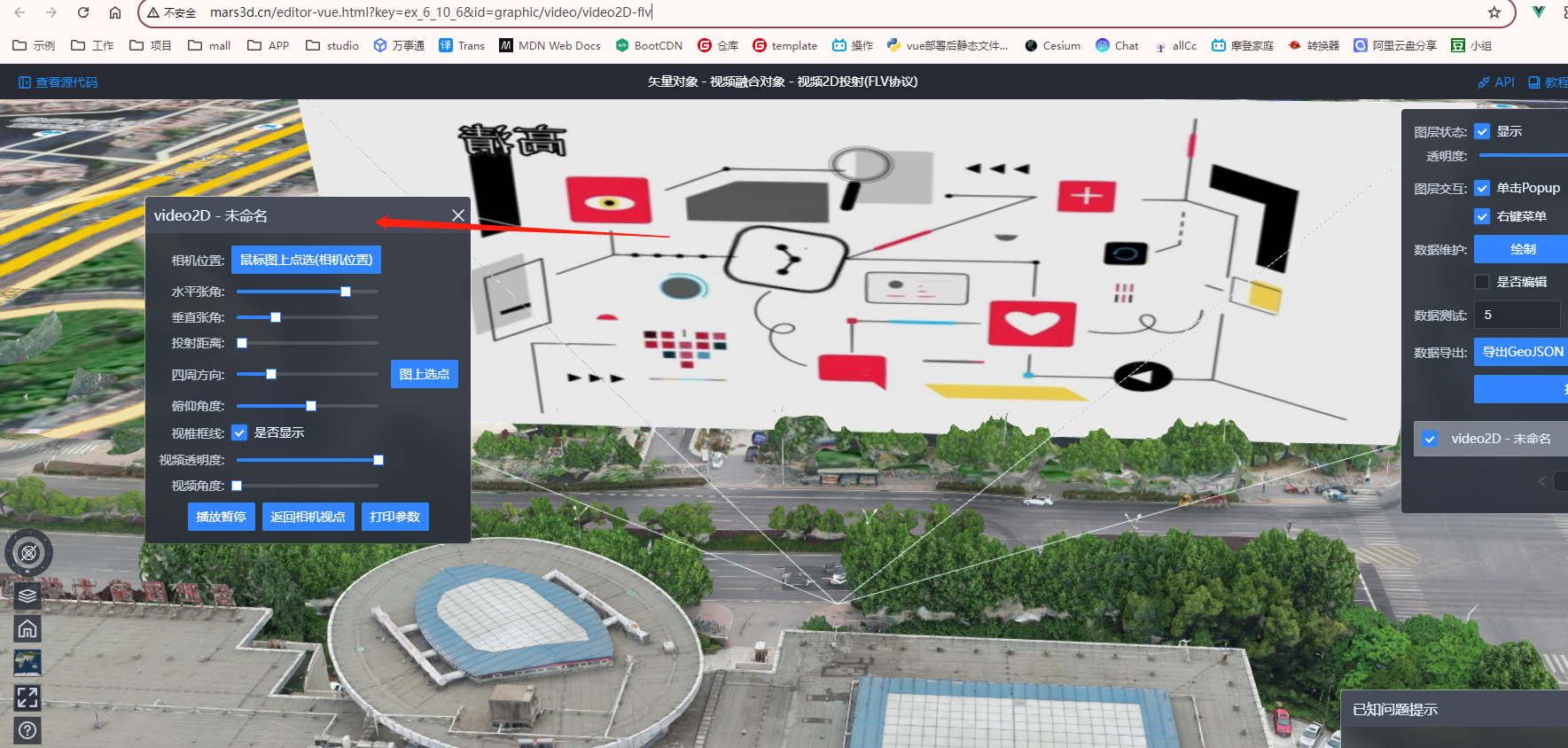
Task: Click the 播放暂停 button
Action: [222, 517]
